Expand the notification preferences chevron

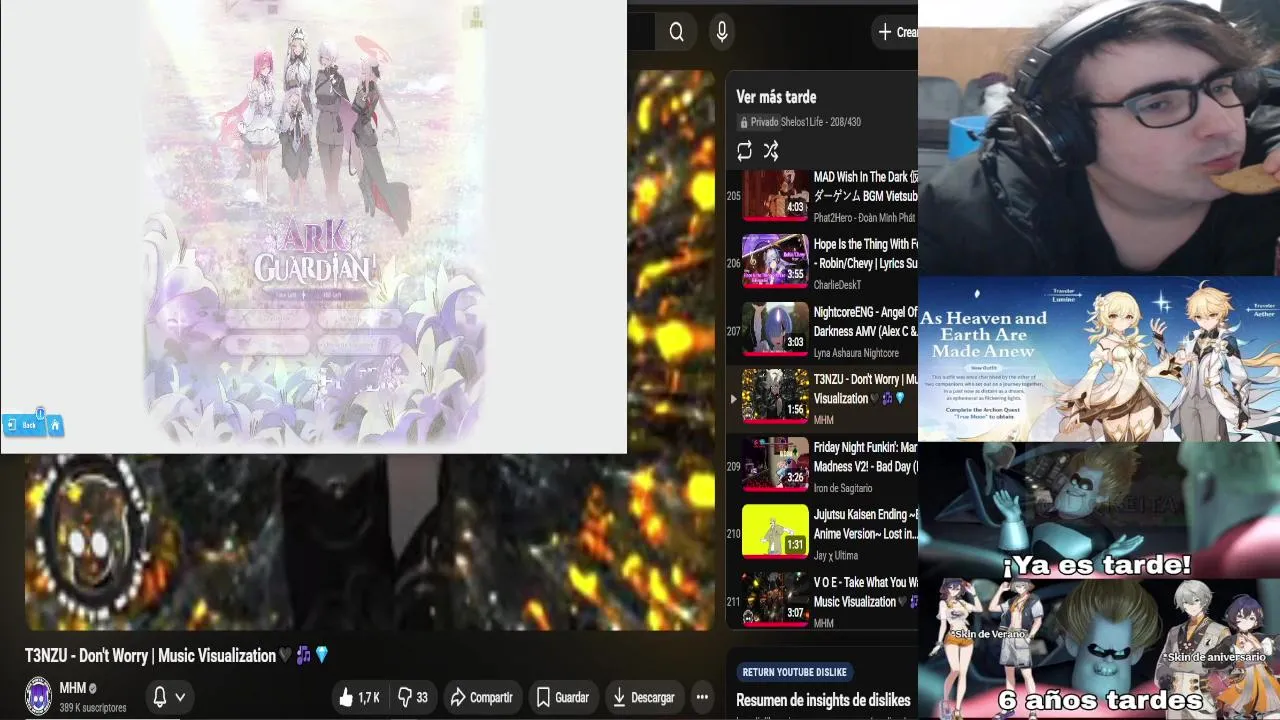click(x=181, y=697)
